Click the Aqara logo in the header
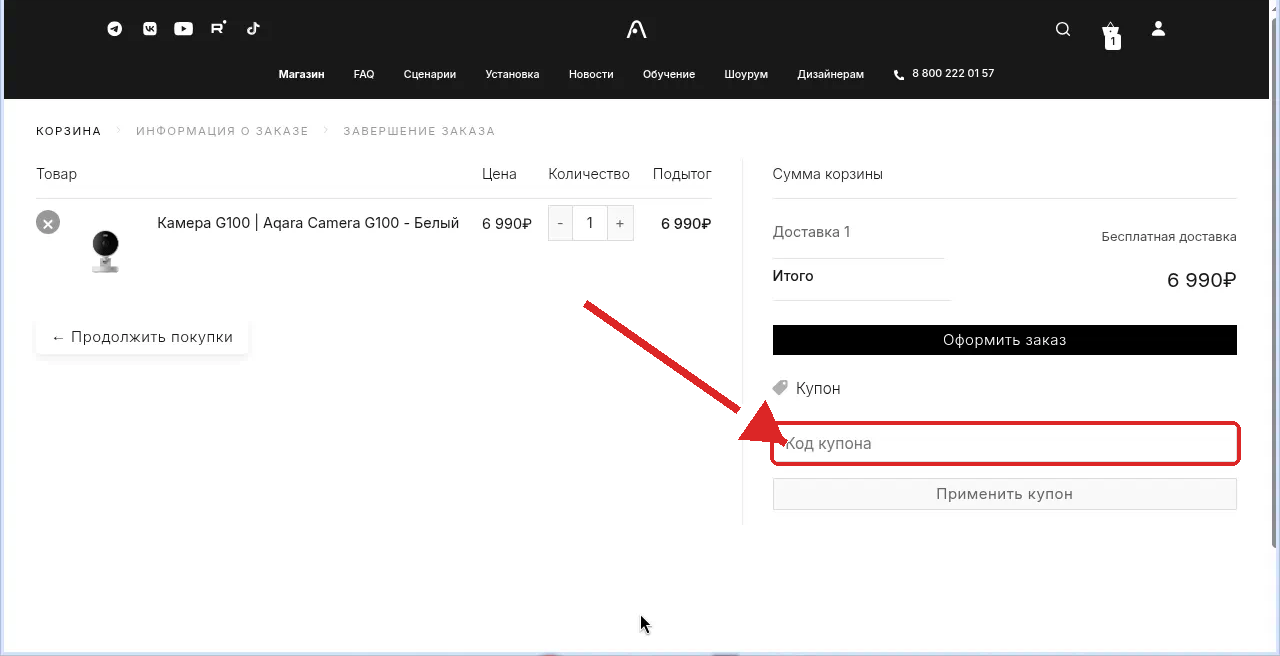The height and width of the screenshot is (656, 1280). 637,30
